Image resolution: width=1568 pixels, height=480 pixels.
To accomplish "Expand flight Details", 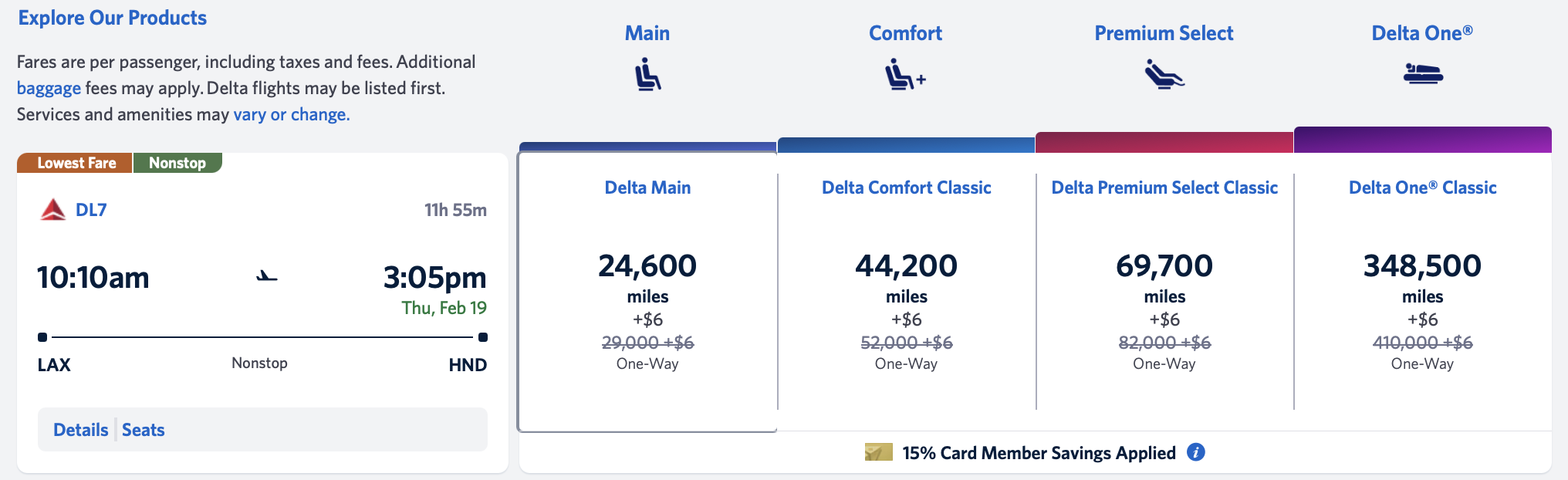I will [x=81, y=429].
